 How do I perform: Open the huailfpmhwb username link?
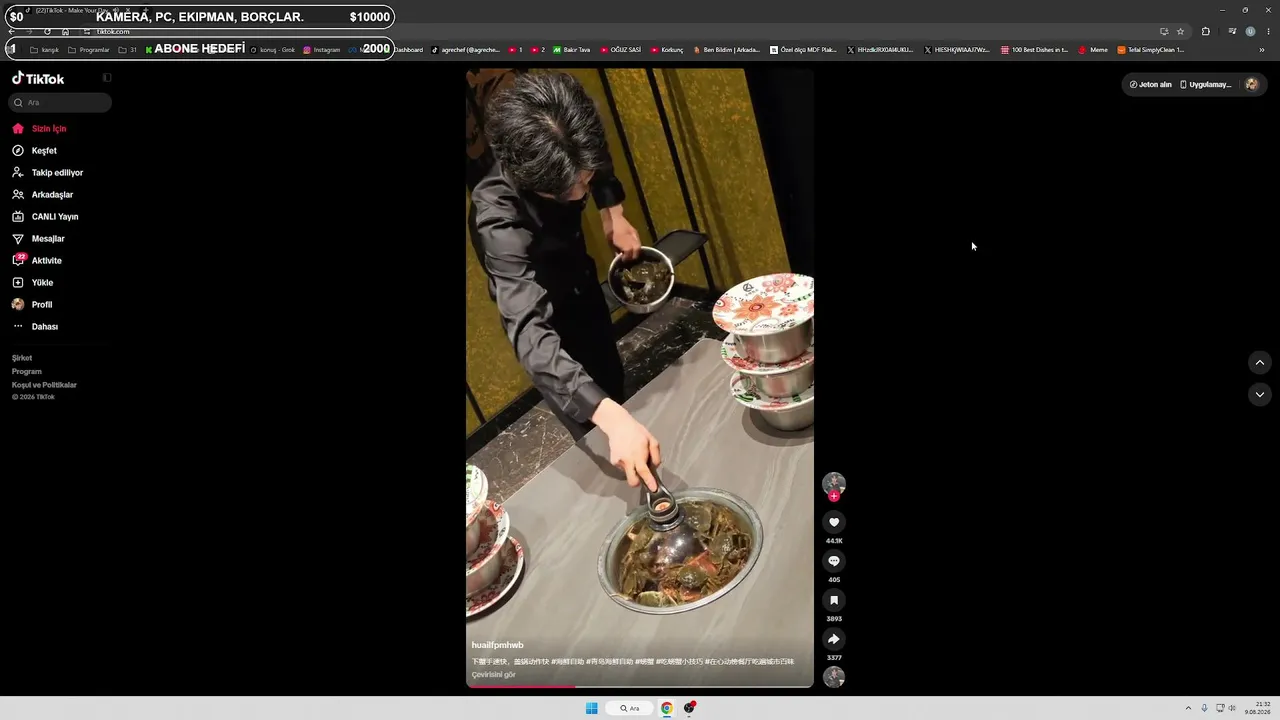click(498, 645)
